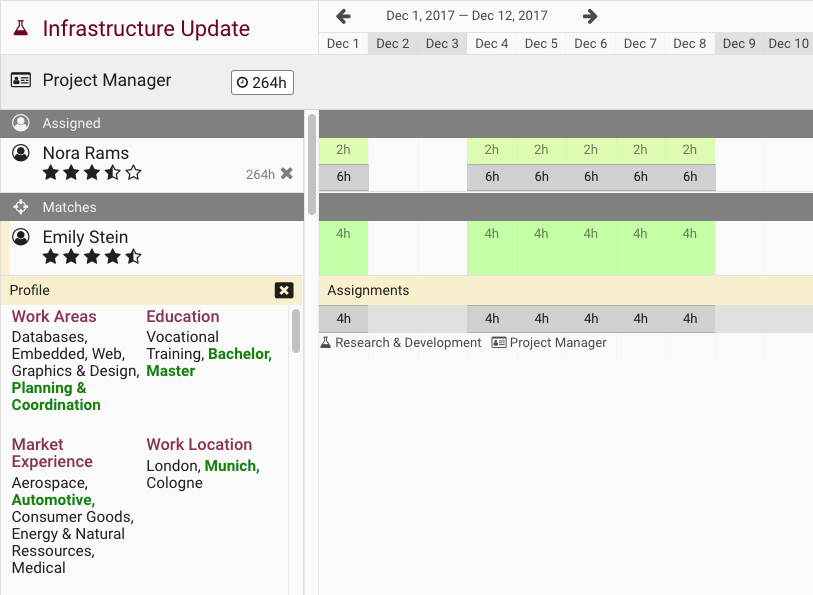Screen dimensions: 813x595
Task: Click Nora Rams 2h cell on Dec 6
Action: 591,150
